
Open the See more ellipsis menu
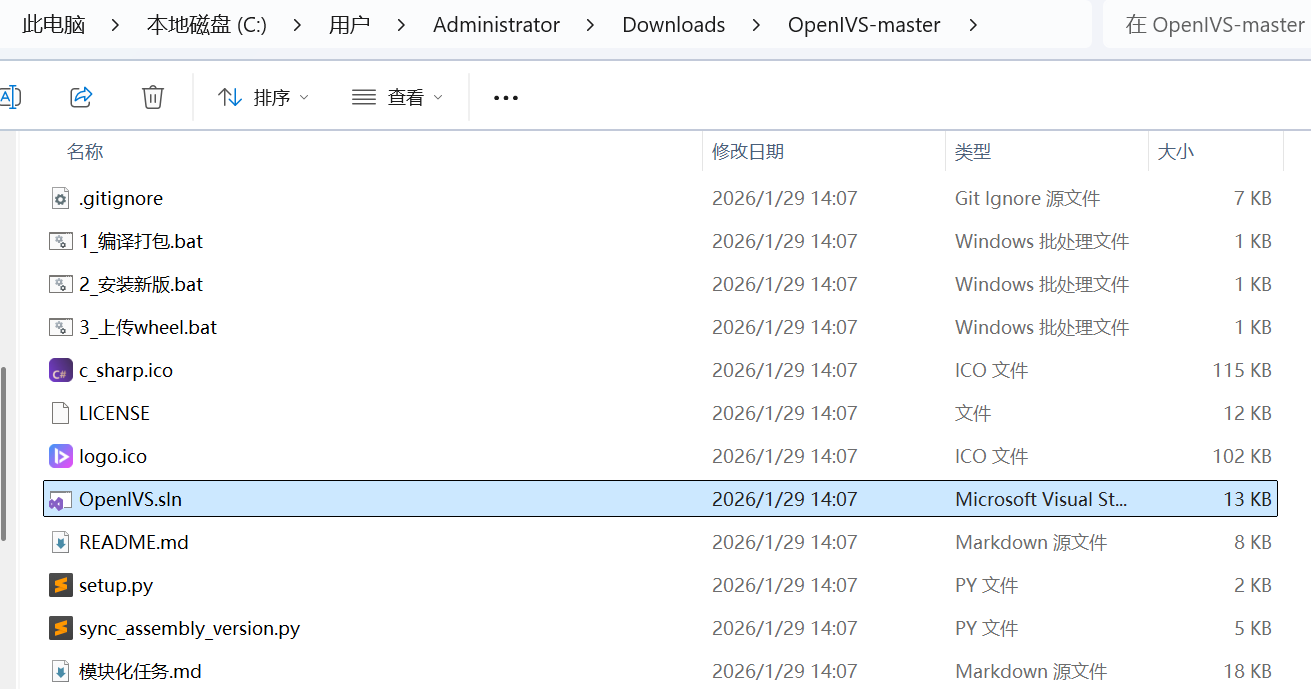506,98
